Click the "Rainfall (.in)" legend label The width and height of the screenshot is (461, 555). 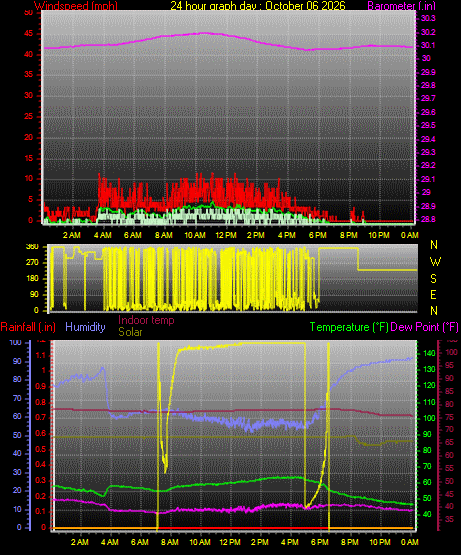[x=28, y=327]
